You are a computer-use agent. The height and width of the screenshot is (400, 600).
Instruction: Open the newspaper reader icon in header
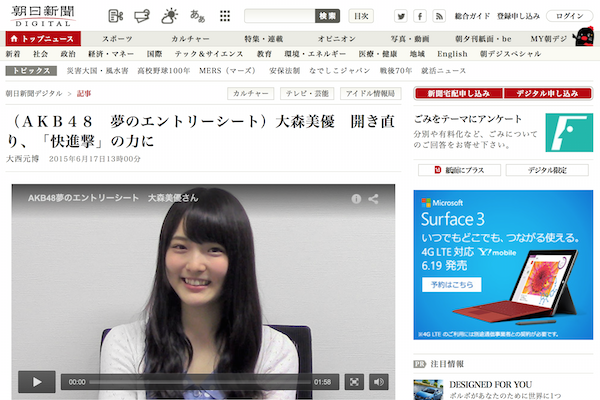[116, 16]
